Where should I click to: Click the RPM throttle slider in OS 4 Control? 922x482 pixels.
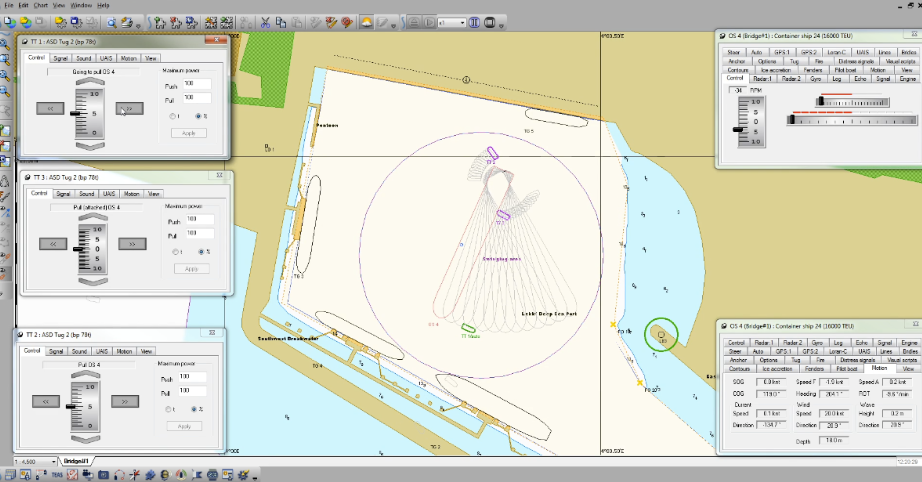tap(739, 129)
